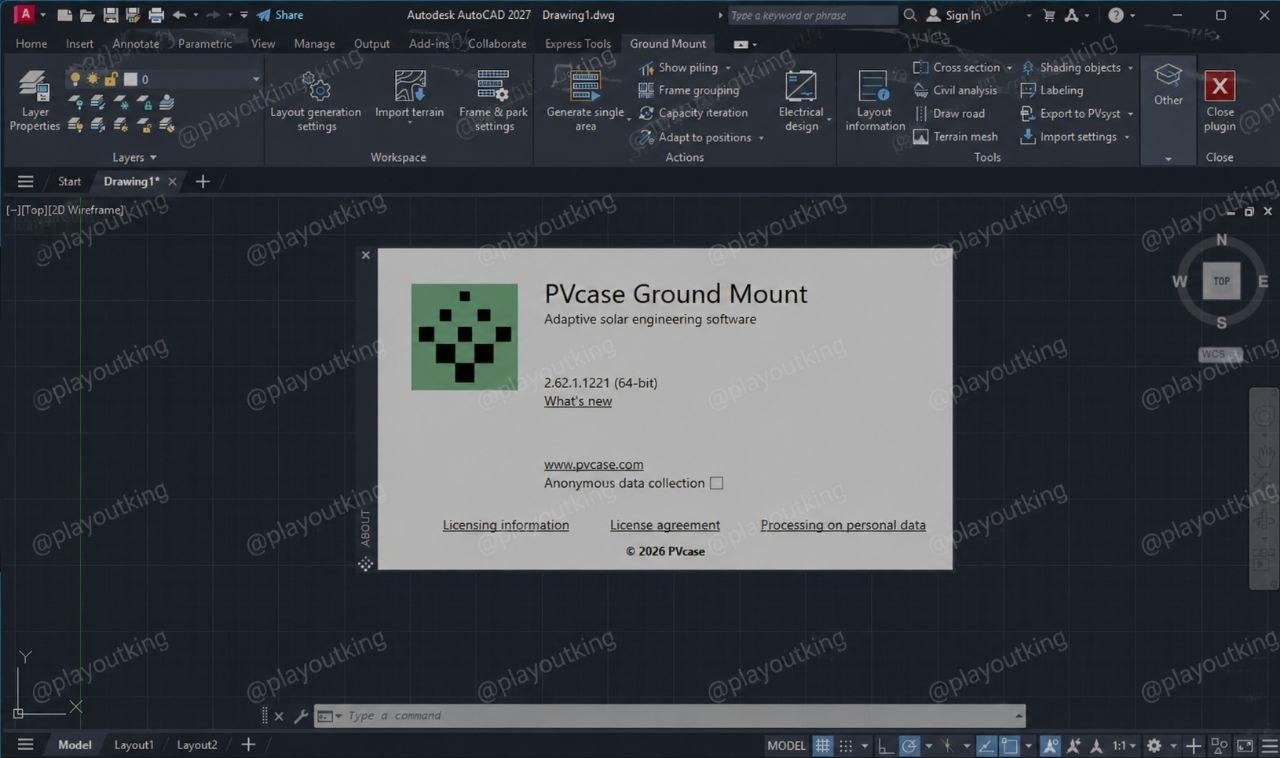Expand the layer dropdown list
Viewport: 1280px width, 758px height.
tap(255, 79)
